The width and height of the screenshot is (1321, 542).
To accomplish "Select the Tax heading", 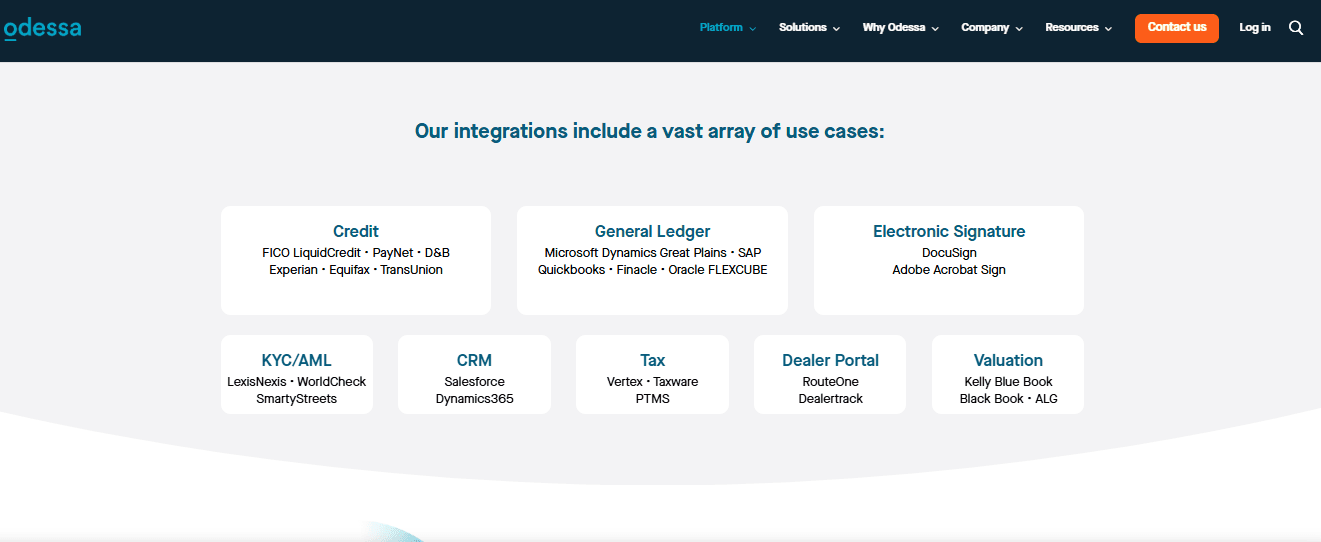I will click(x=652, y=360).
